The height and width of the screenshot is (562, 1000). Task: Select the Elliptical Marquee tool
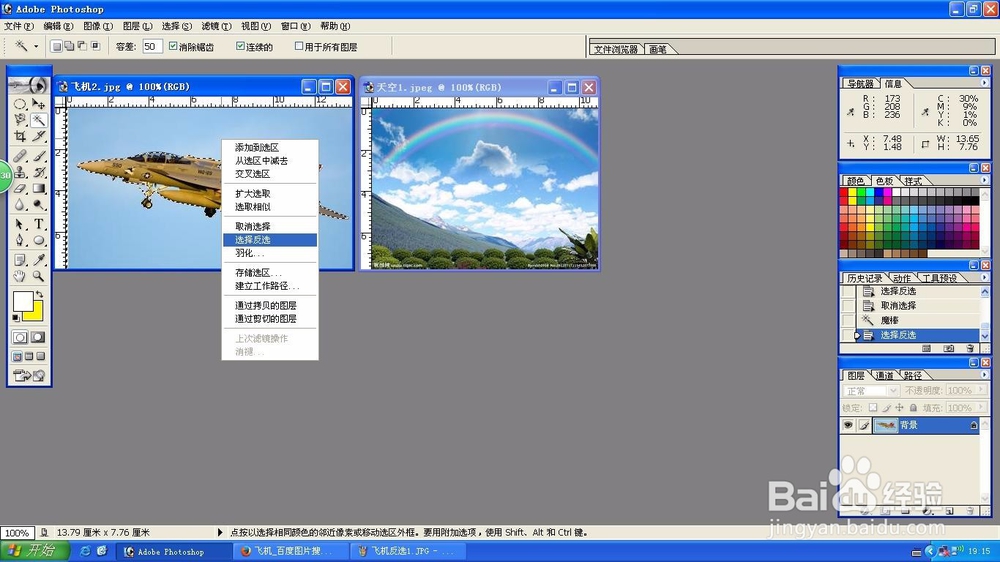[20, 103]
